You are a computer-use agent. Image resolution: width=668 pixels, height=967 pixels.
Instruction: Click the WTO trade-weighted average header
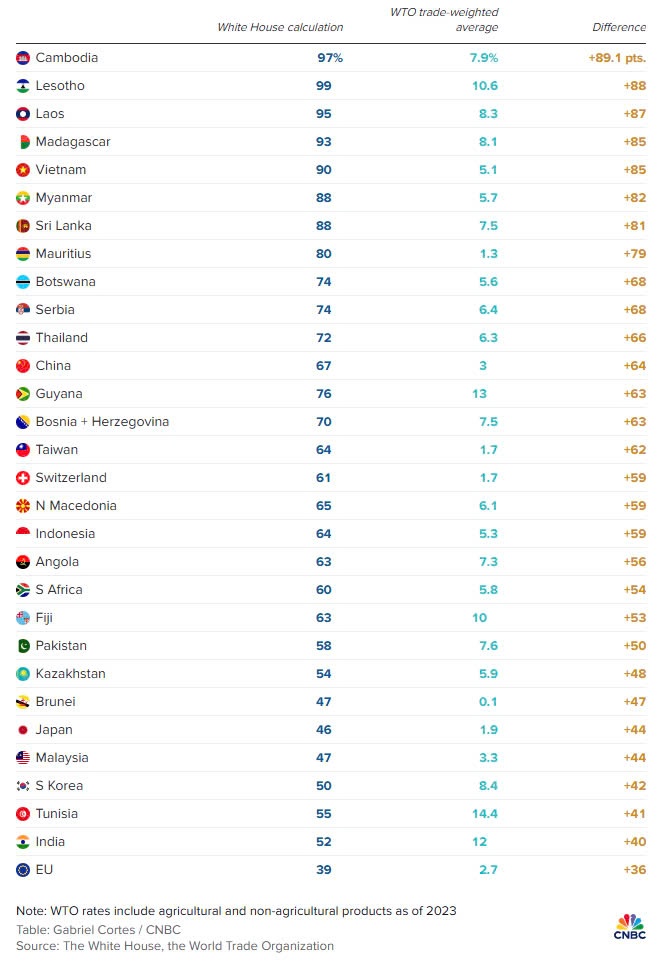[443, 20]
